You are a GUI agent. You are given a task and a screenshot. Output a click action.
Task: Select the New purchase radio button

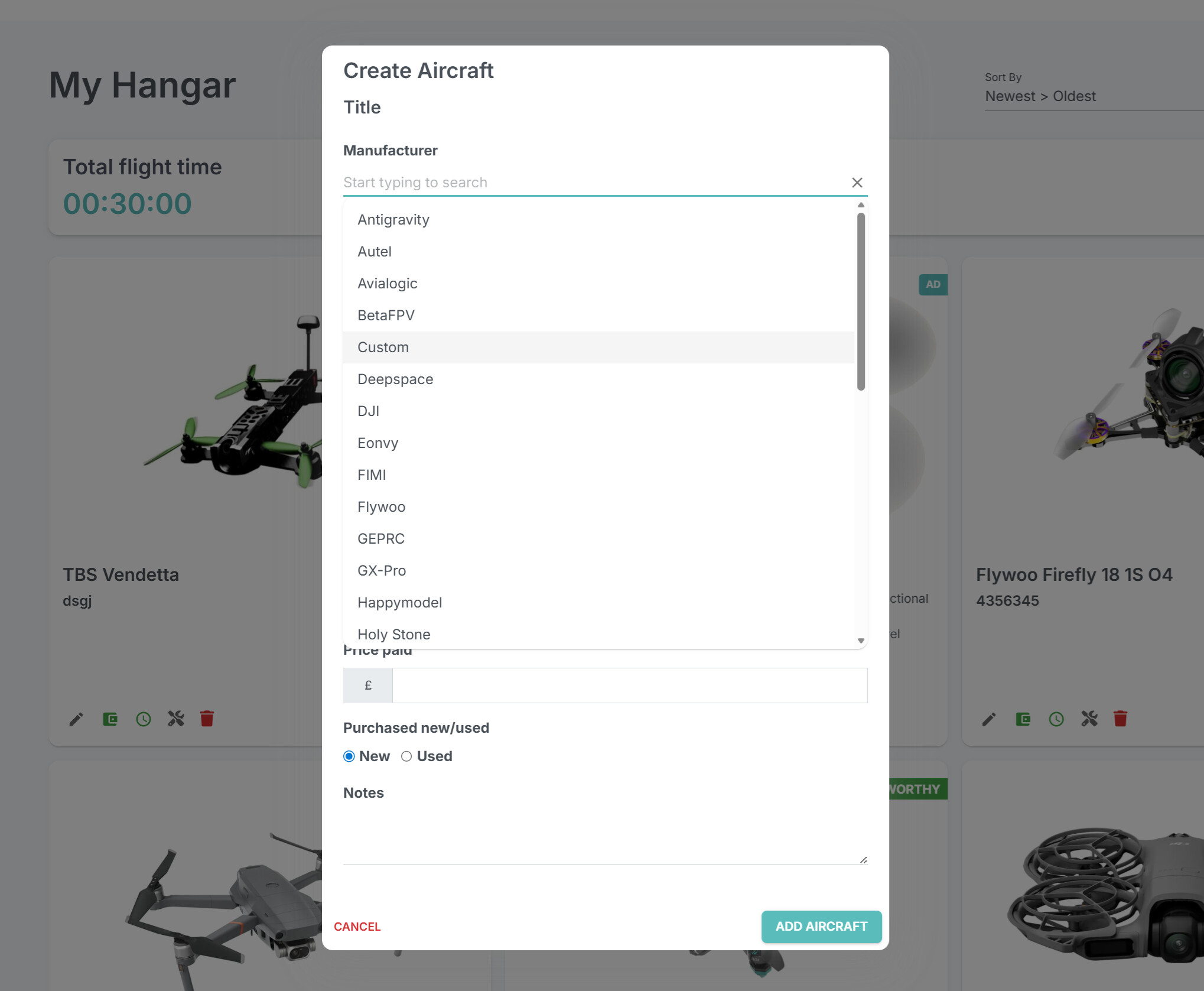pos(349,756)
